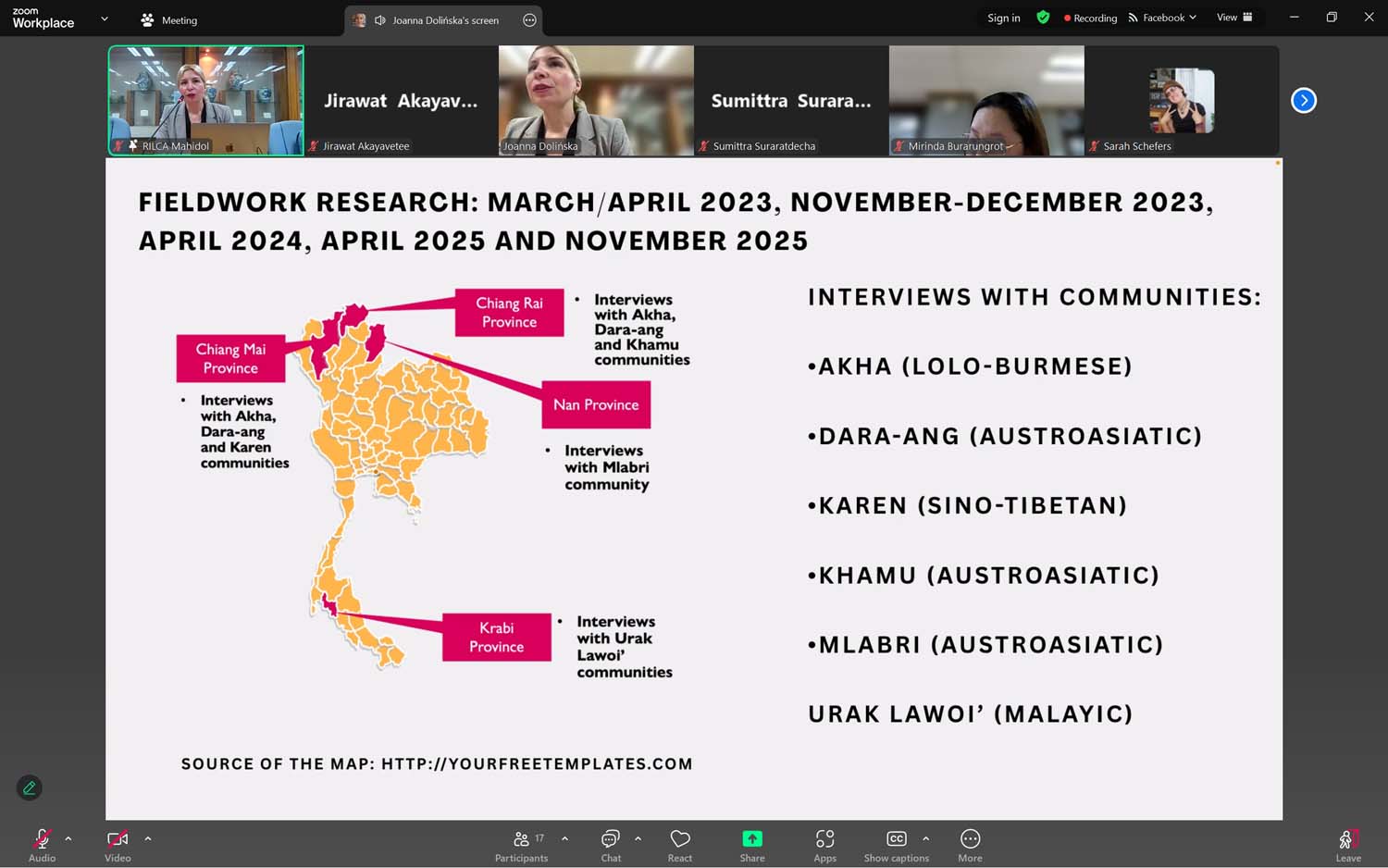Toggle Show captions
The height and width of the screenshot is (868, 1388).
(896, 844)
